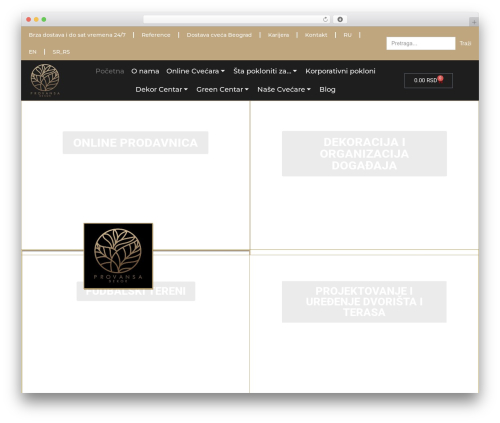
Task: Open the Kontakt link
Action: 316,35
